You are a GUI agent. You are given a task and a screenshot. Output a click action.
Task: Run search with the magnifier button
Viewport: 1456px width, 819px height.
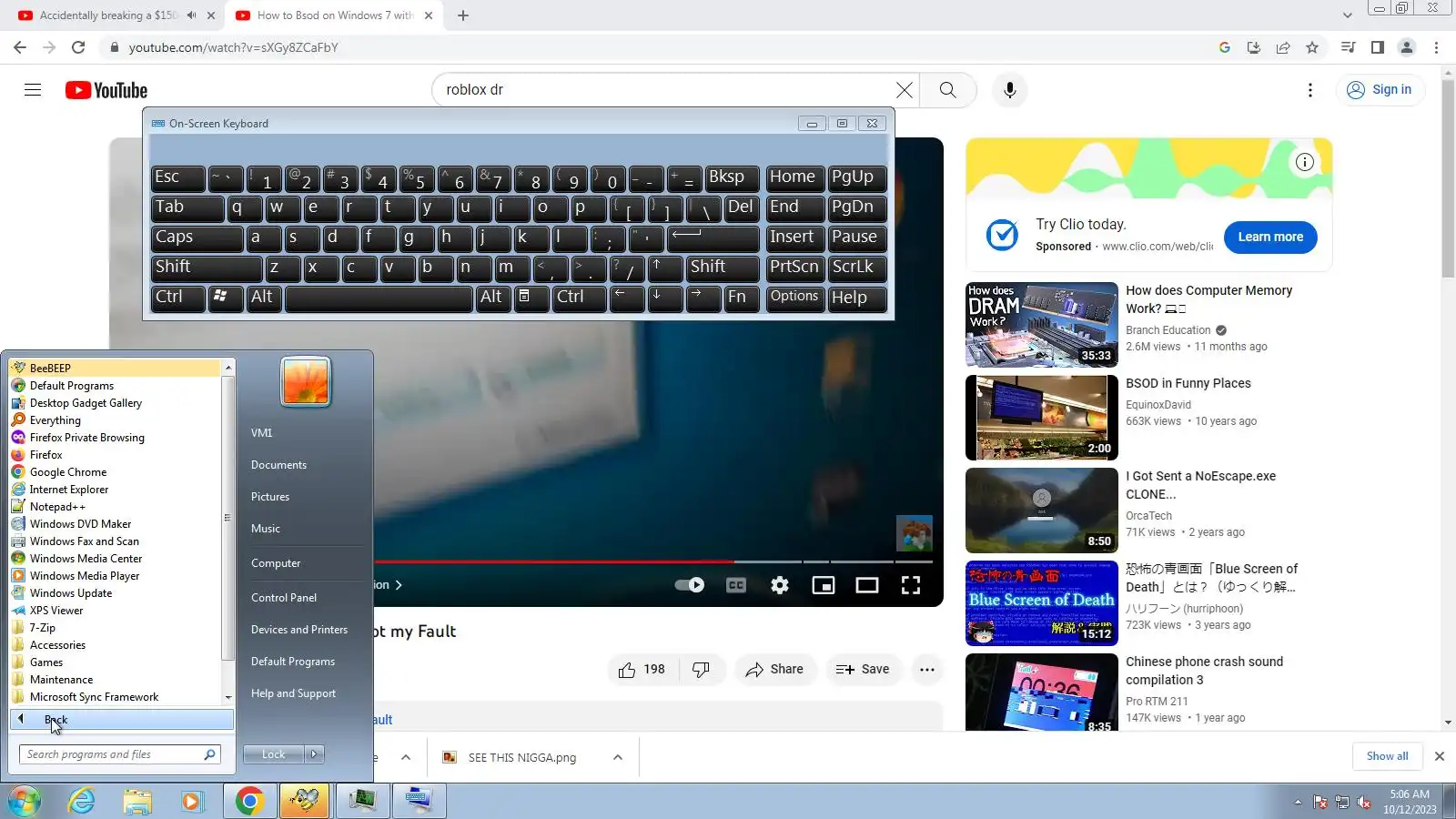(x=947, y=89)
